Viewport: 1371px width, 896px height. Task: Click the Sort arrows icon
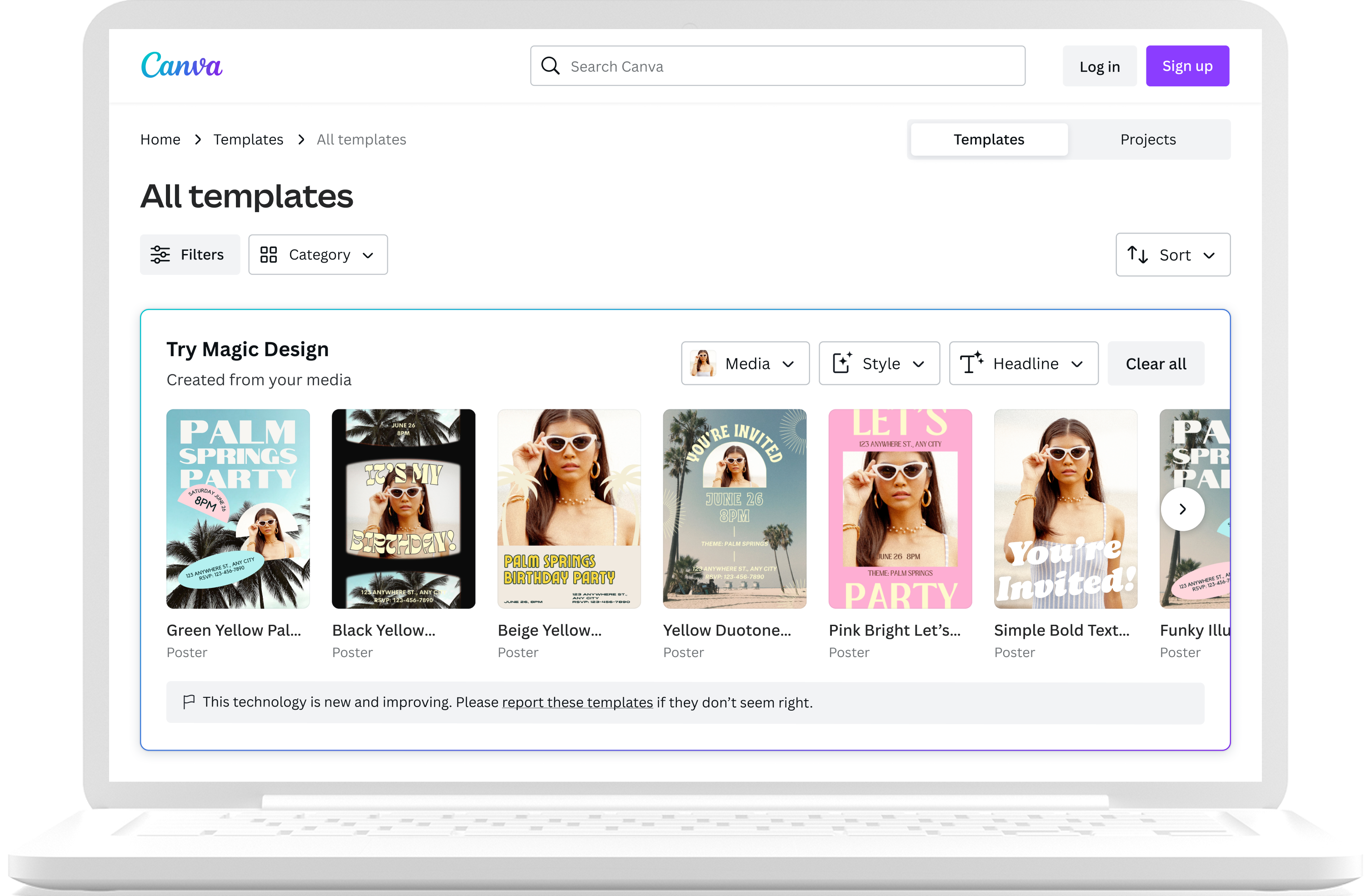[1137, 254]
